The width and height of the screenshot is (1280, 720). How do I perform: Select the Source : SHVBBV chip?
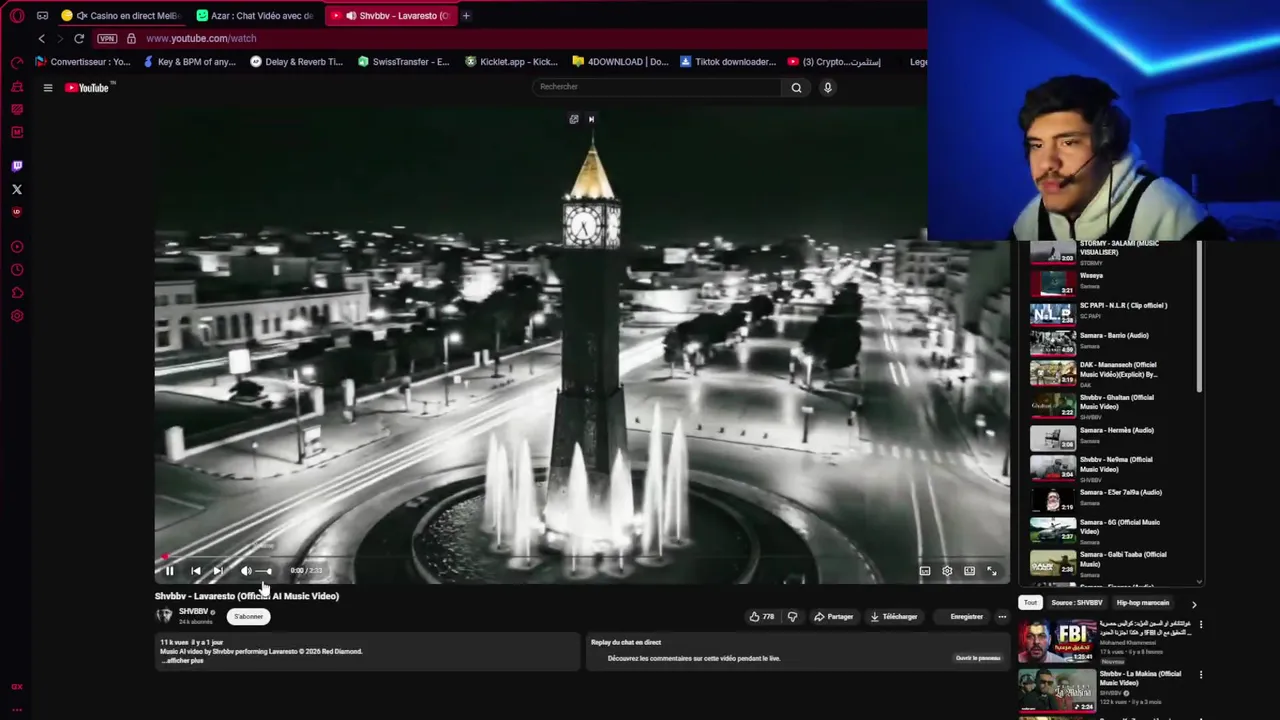(x=1077, y=603)
